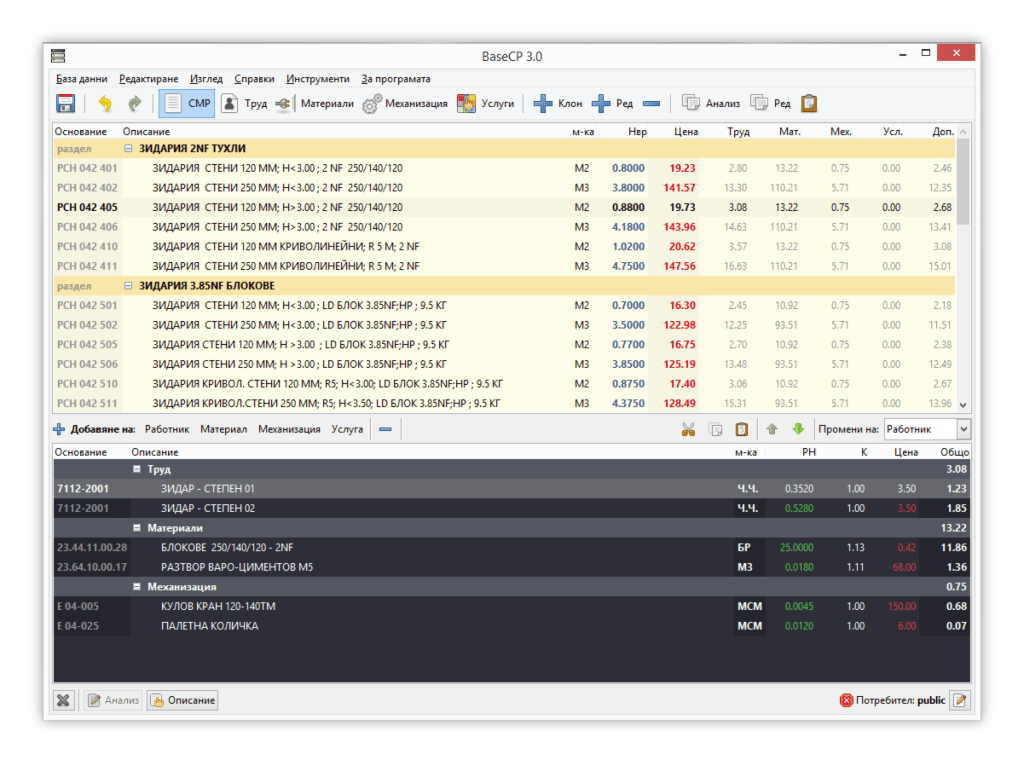Image resolution: width=1024 pixels, height=763 pixels.
Task: Move item down with green arrow
Action: pos(798,429)
